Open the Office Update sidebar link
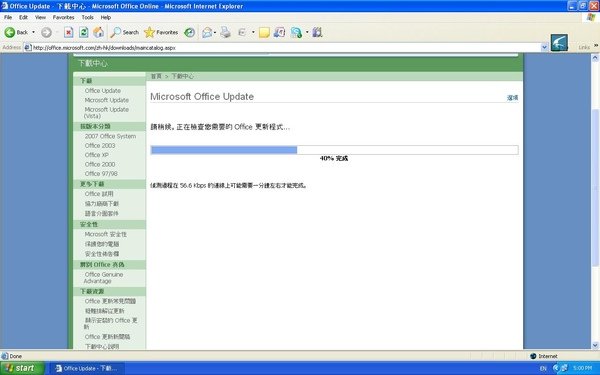600x375 pixels. 103,91
